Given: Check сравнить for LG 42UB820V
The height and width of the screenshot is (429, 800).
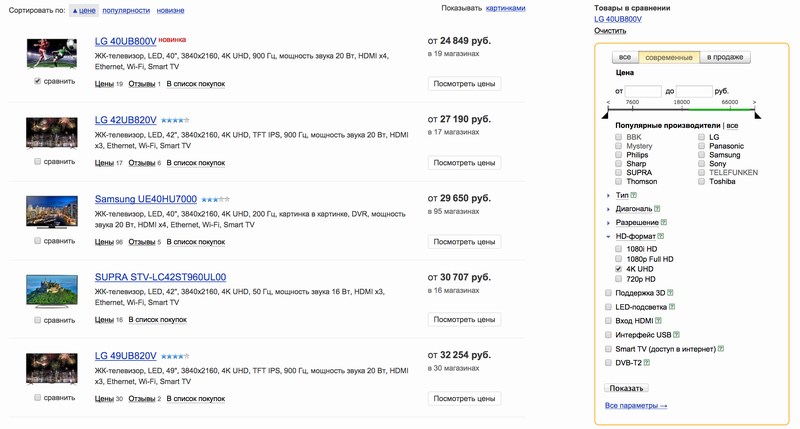Looking at the screenshot, I should pyautogui.click(x=37, y=161).
